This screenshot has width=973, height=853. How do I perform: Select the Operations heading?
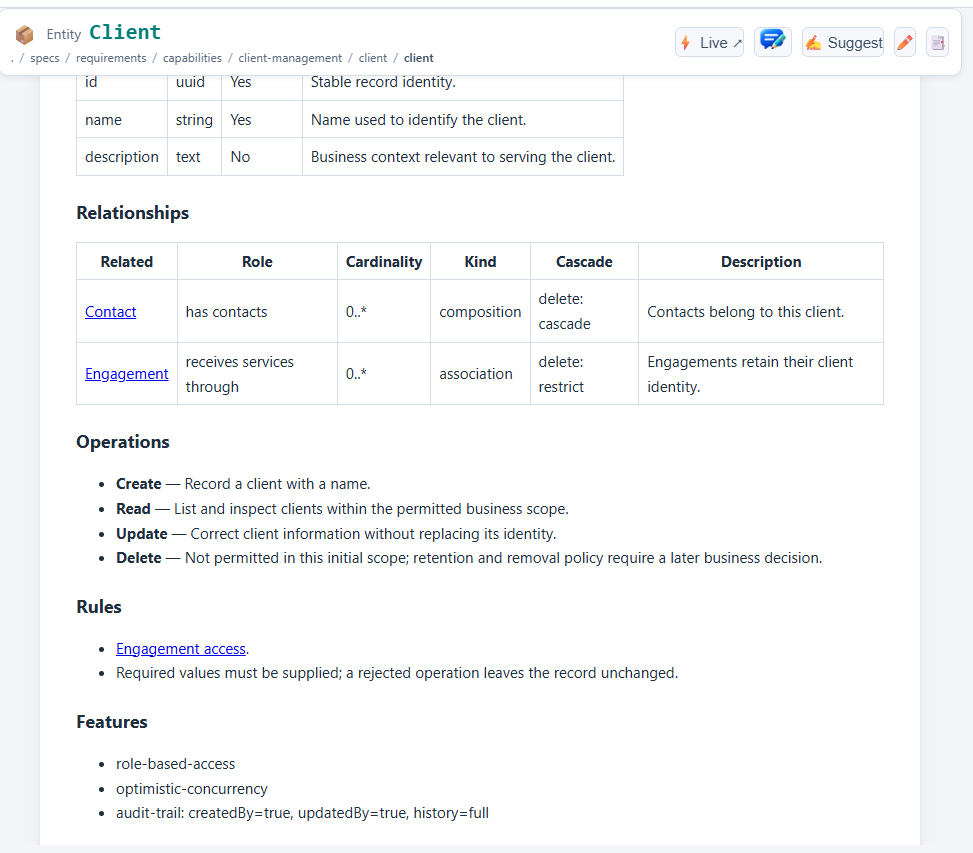pos(123,442)
